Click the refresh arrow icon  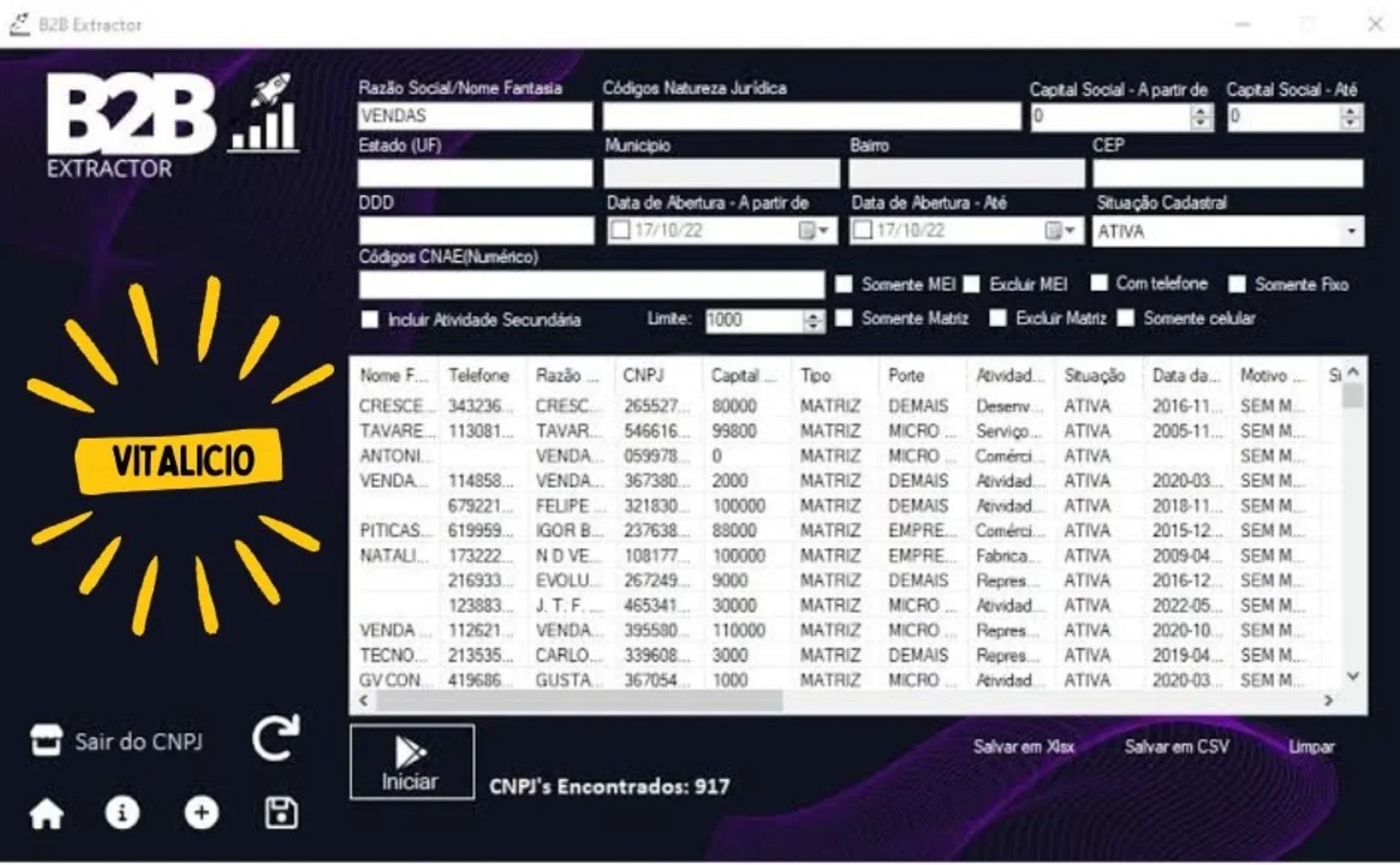coord(276,738)
